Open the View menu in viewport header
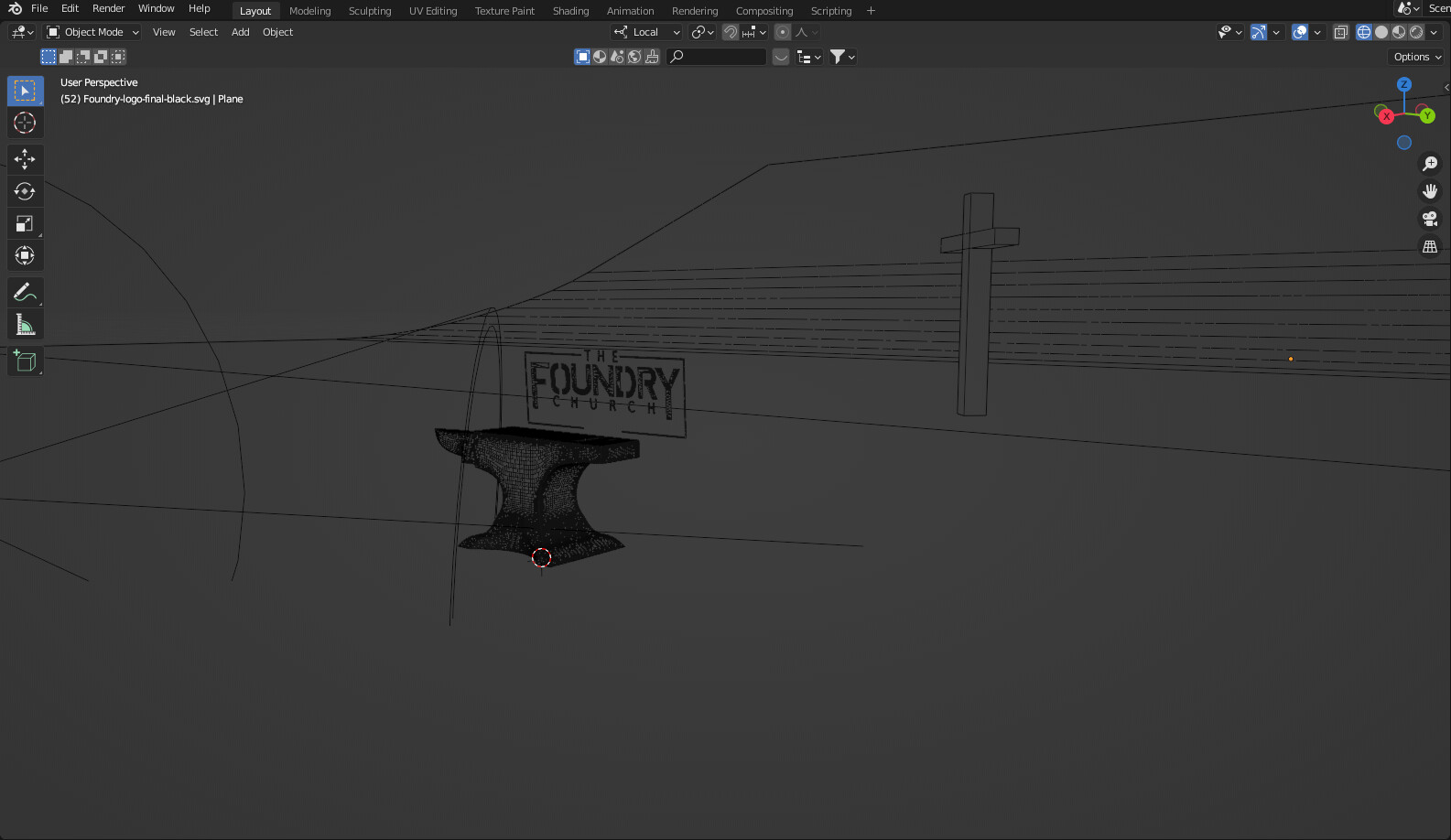 tap(164, 32)
